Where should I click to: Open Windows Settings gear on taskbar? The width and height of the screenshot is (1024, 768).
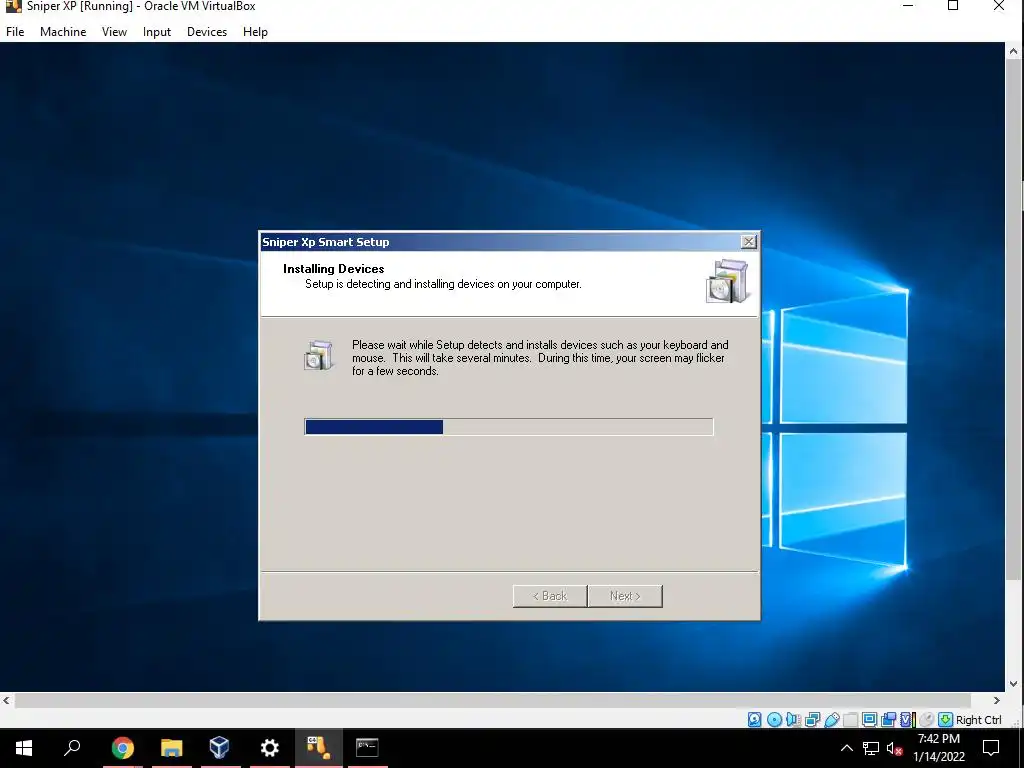(269, 747)
